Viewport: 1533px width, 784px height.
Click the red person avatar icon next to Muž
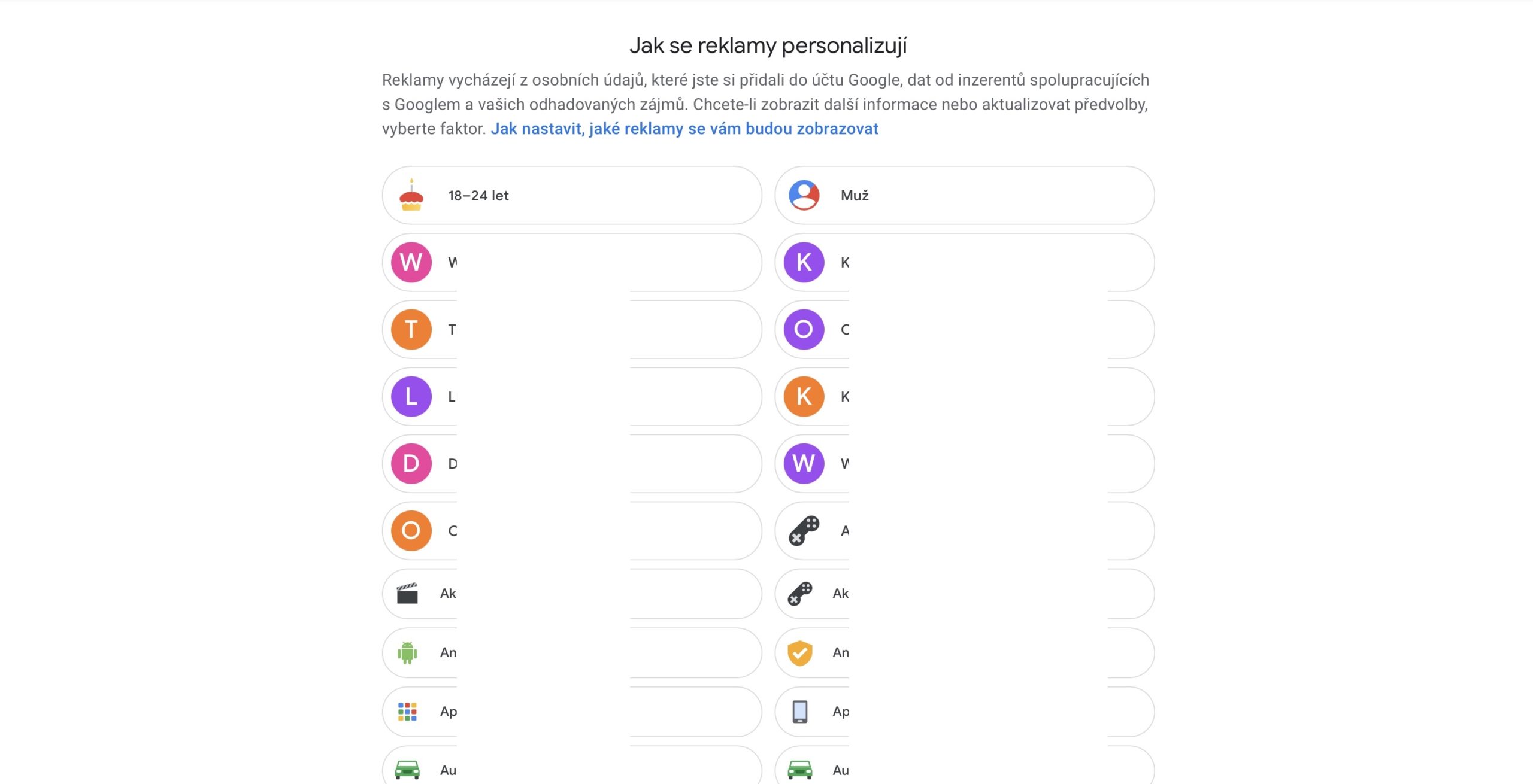(804, 195)
